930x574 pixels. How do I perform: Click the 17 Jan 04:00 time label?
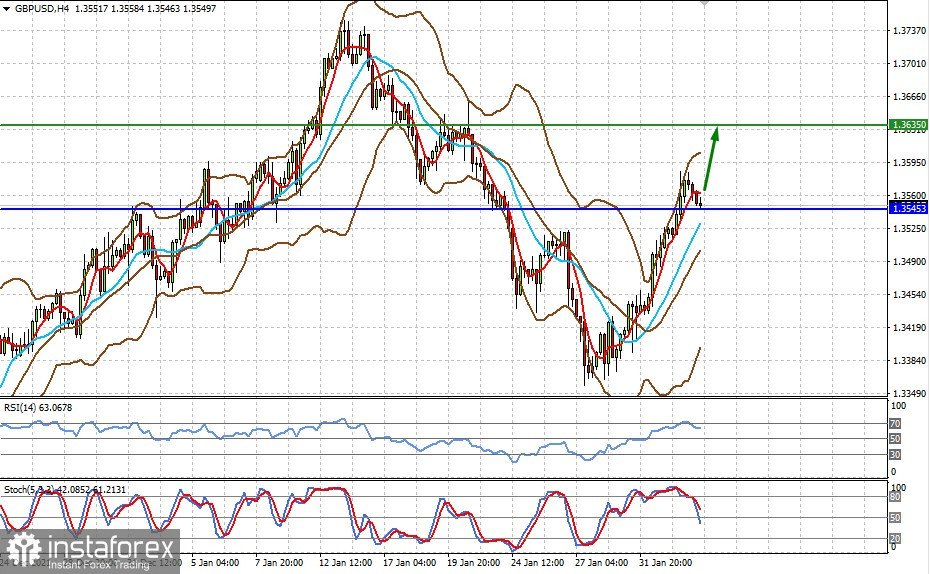coord(409,562)
